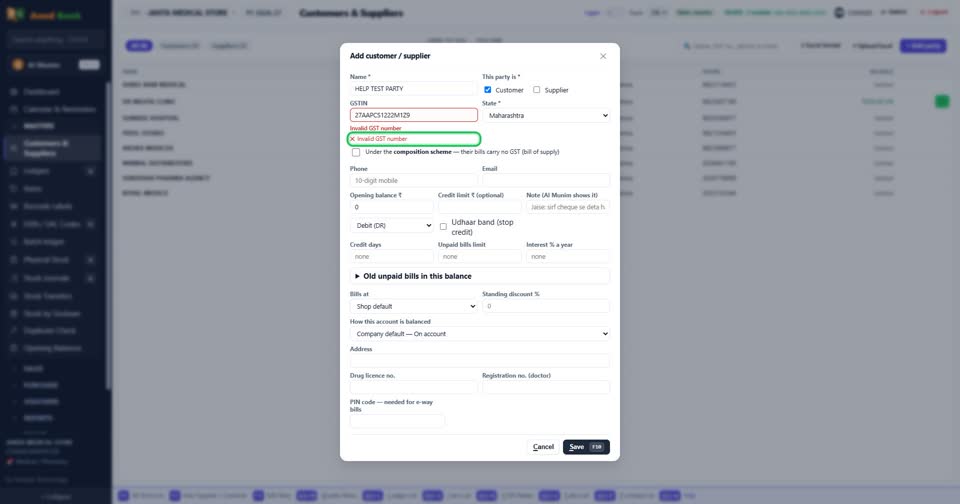960x504 pixels.
Task: Close the Add customer / supplier dialog
Action: click(x=603, y=56)
